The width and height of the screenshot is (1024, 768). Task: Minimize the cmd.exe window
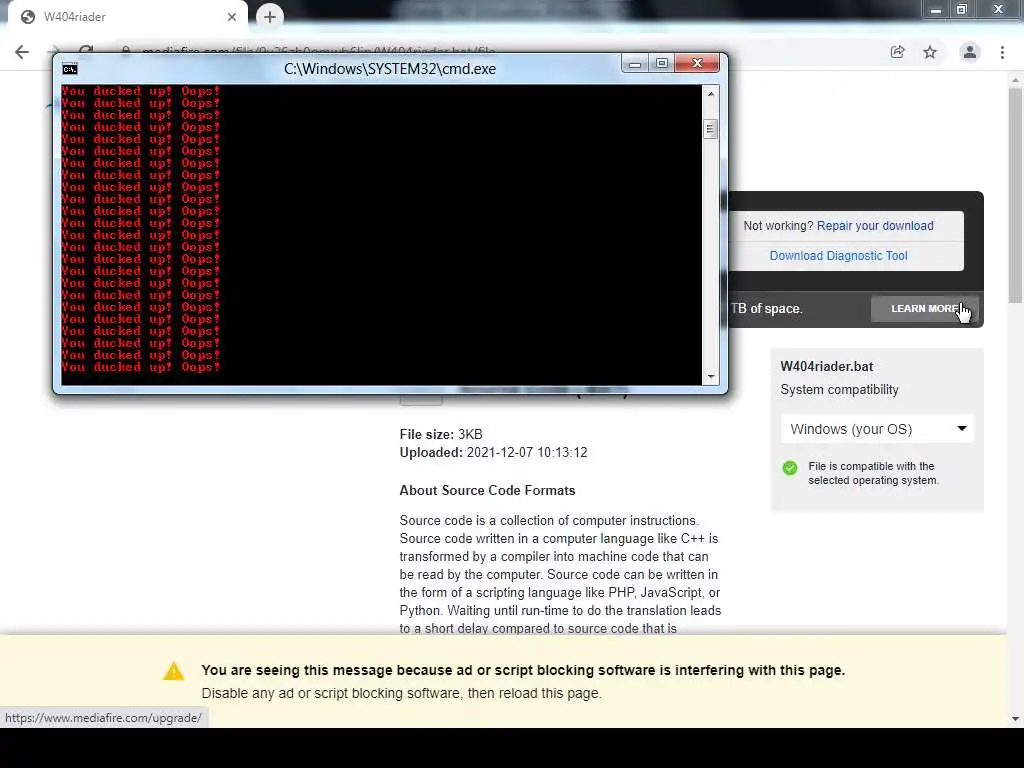coord(634,63)
